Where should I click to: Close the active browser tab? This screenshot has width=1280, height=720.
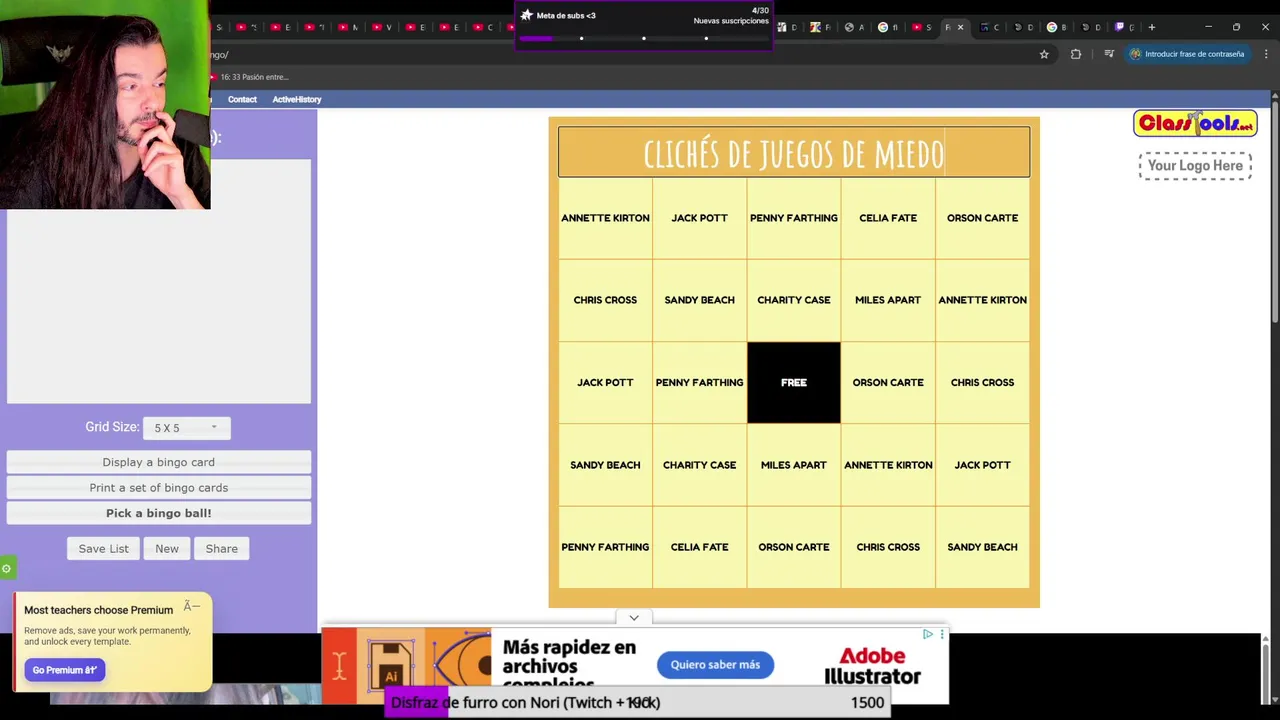960,27
